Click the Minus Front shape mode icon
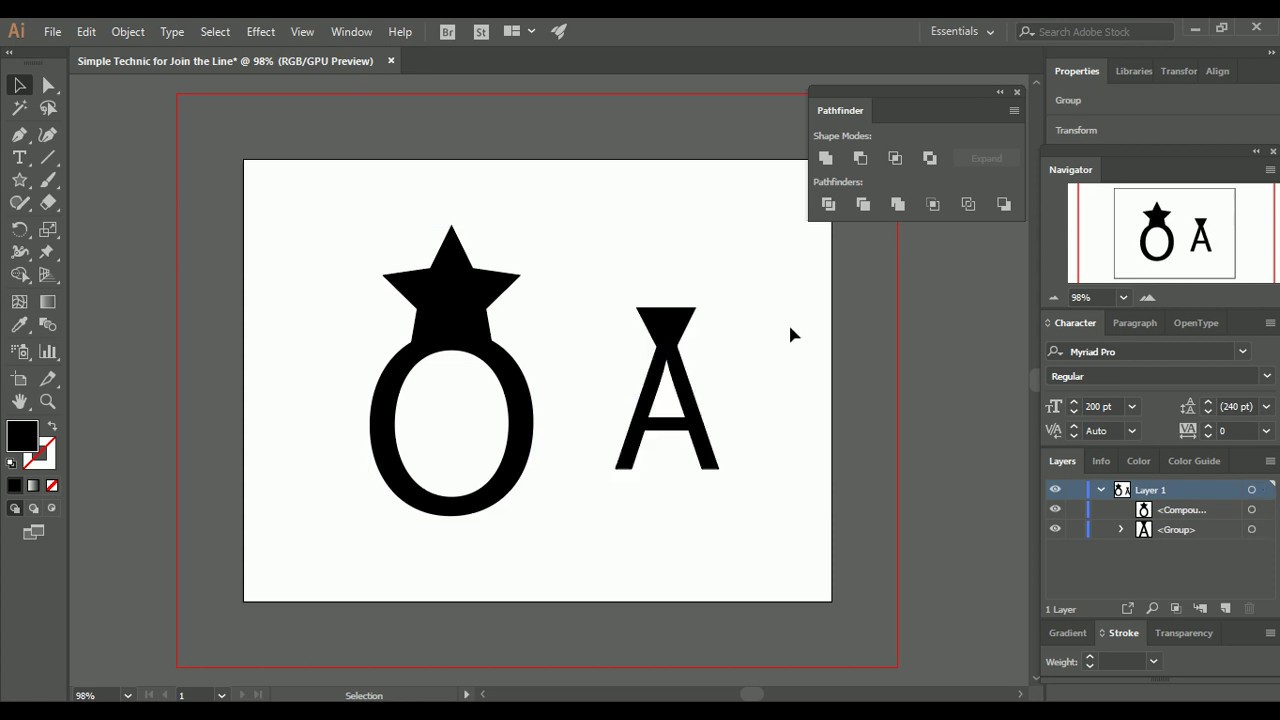 (860, 158)
